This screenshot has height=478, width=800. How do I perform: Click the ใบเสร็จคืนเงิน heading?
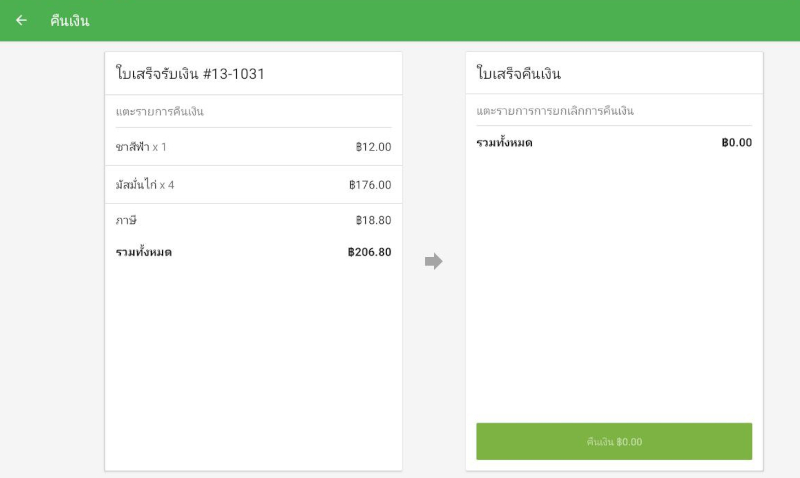[519, 74]
